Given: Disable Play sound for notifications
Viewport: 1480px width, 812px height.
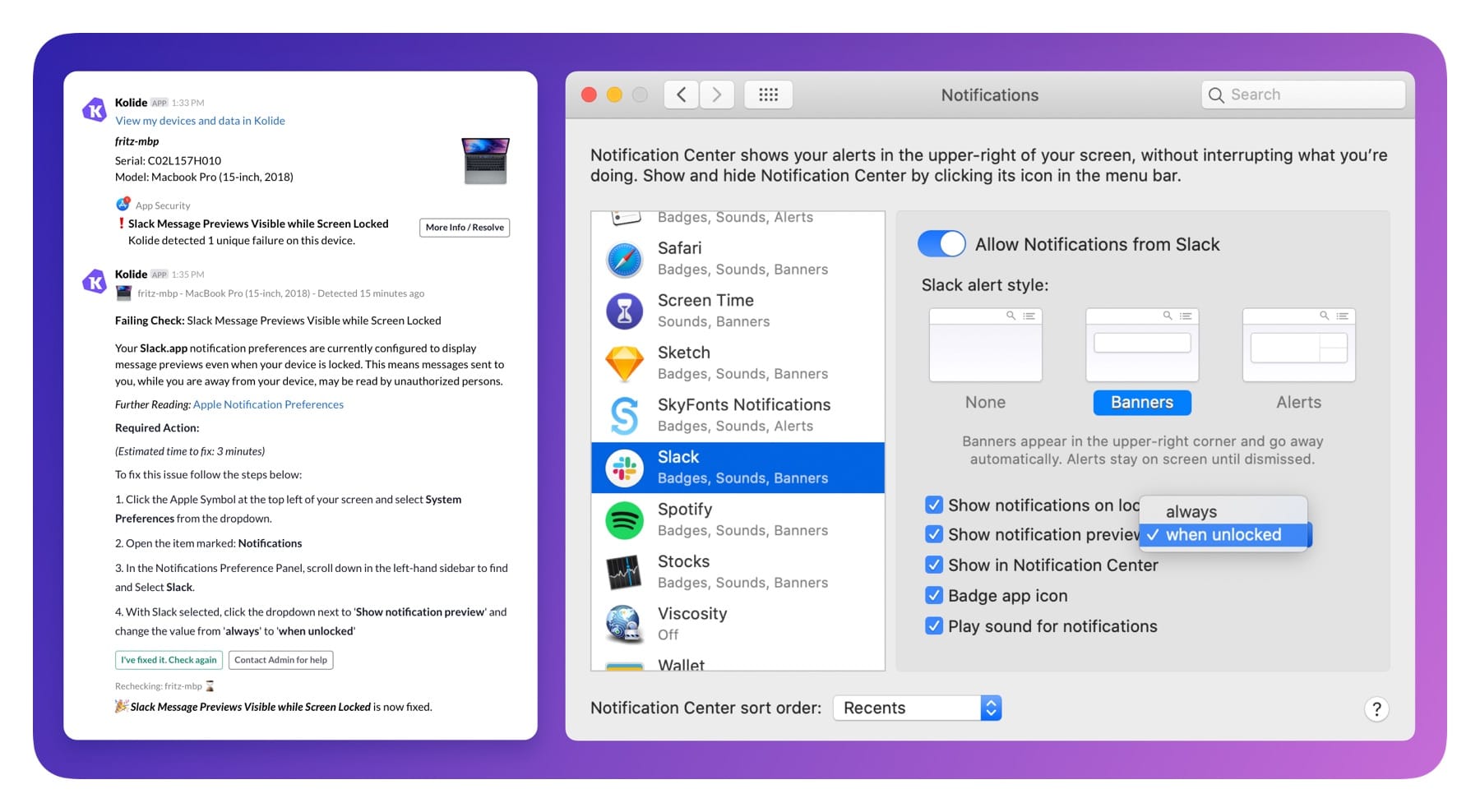Looking at the screenshot, I should pos(934,625).
